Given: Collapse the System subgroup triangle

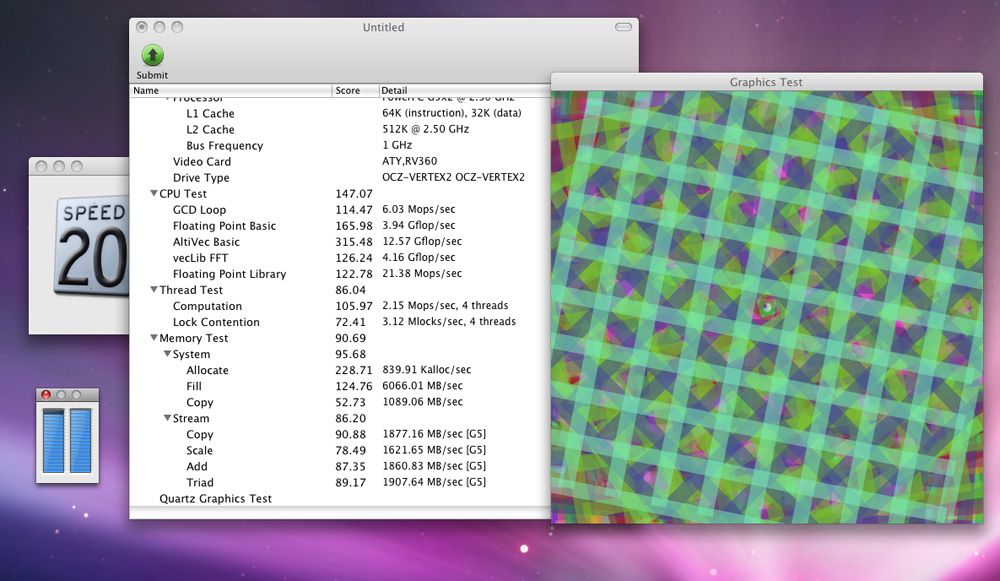Looking at the screenshot, I should 167,354.
